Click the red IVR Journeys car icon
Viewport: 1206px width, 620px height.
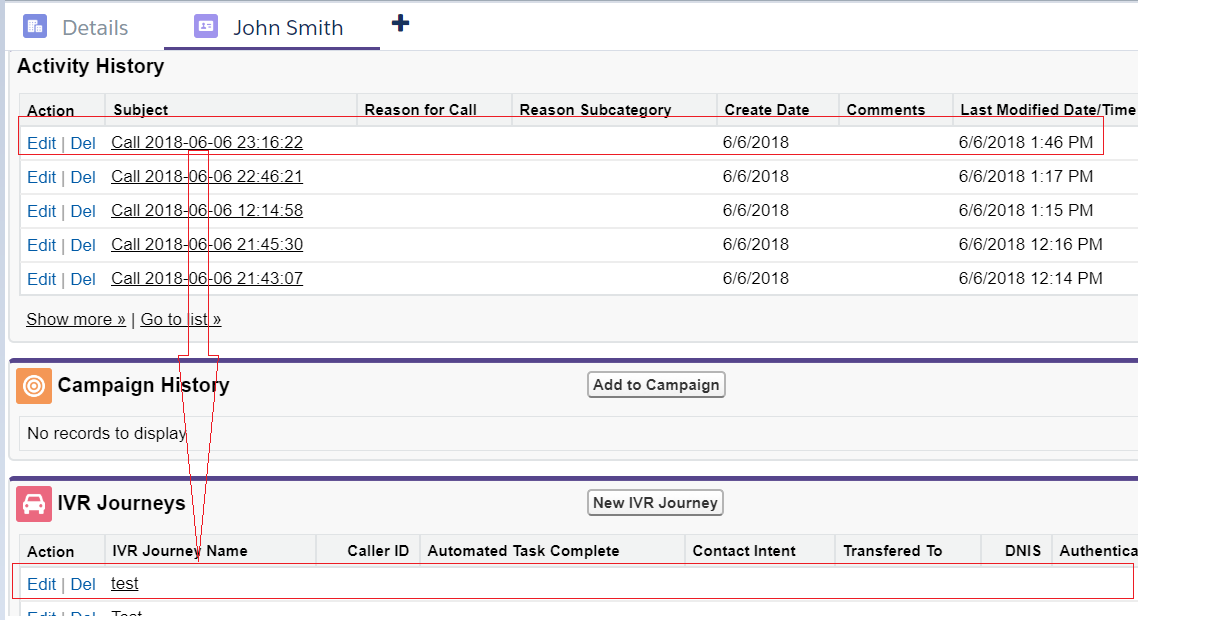click(34, 503)
